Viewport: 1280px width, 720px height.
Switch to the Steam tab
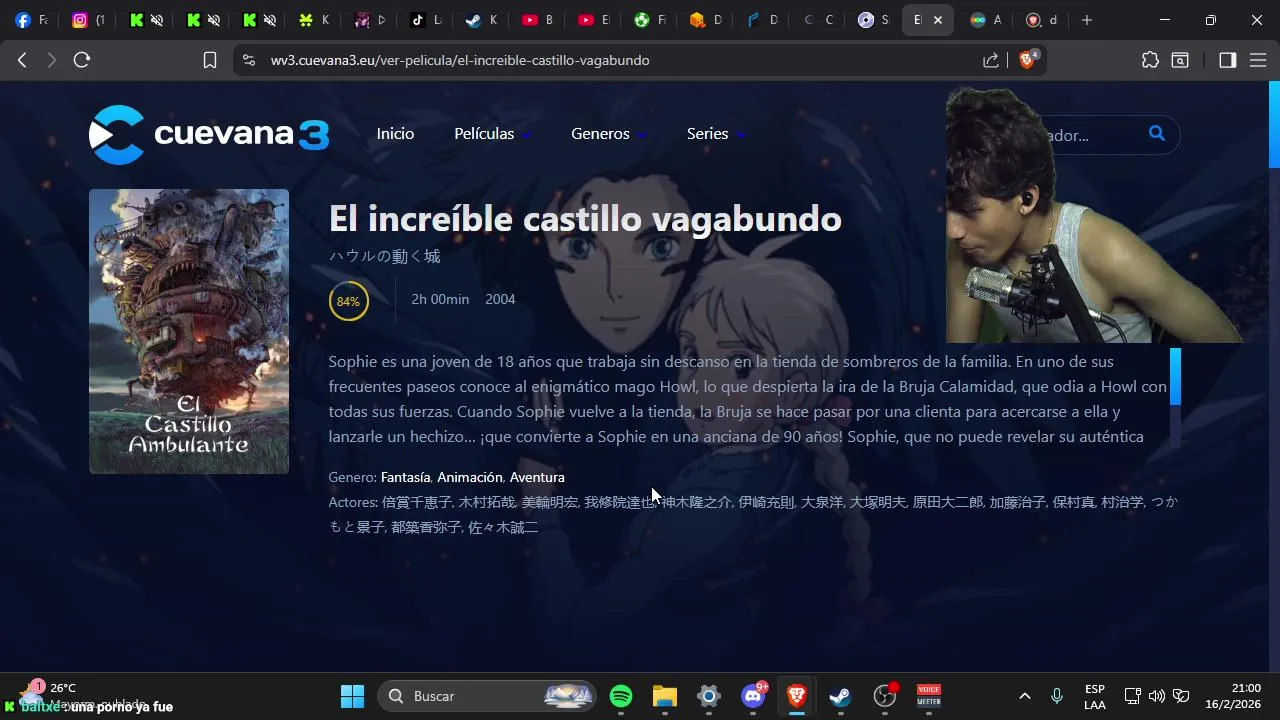482,20
